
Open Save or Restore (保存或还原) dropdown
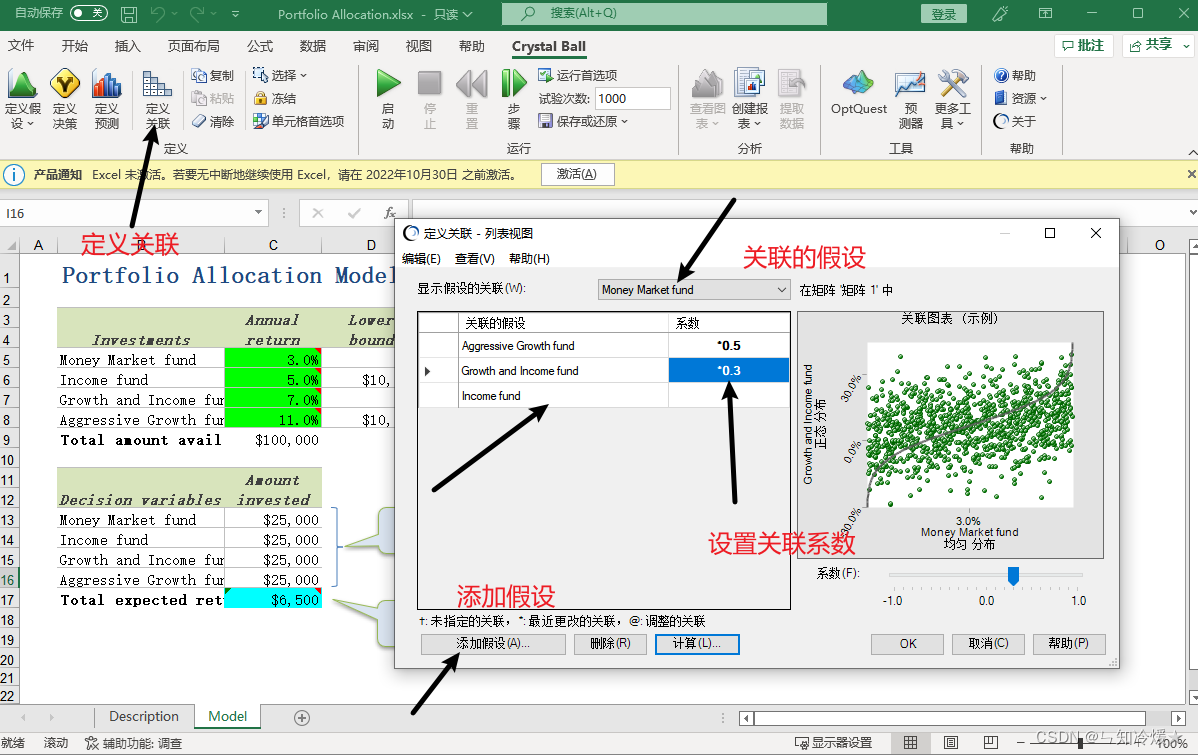click(x=583, y=122)
